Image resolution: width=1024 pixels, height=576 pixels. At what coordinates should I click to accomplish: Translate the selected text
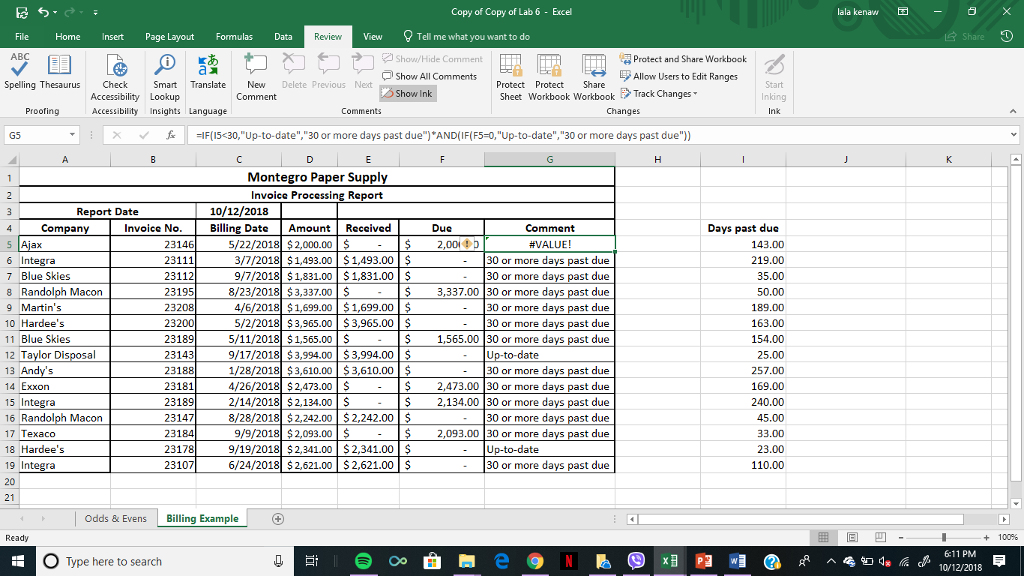click(210, 74)
